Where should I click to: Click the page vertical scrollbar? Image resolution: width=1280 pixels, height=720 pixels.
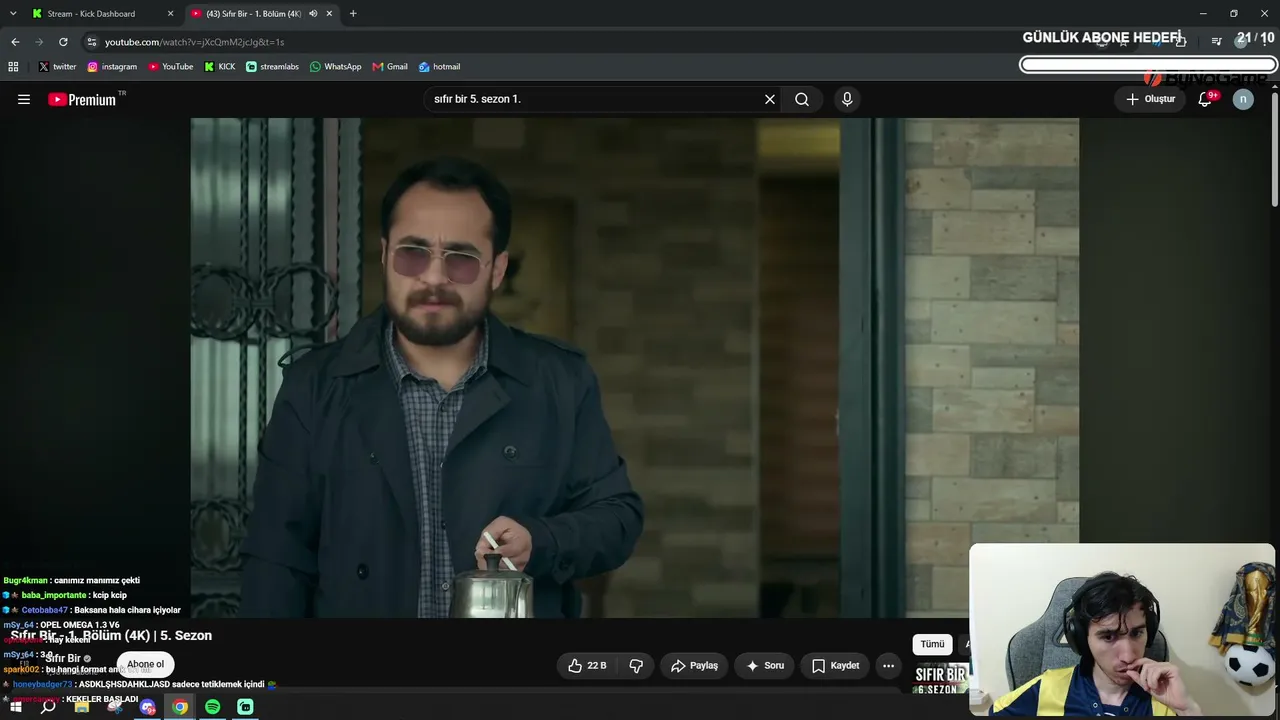[x=1275, y=150]
